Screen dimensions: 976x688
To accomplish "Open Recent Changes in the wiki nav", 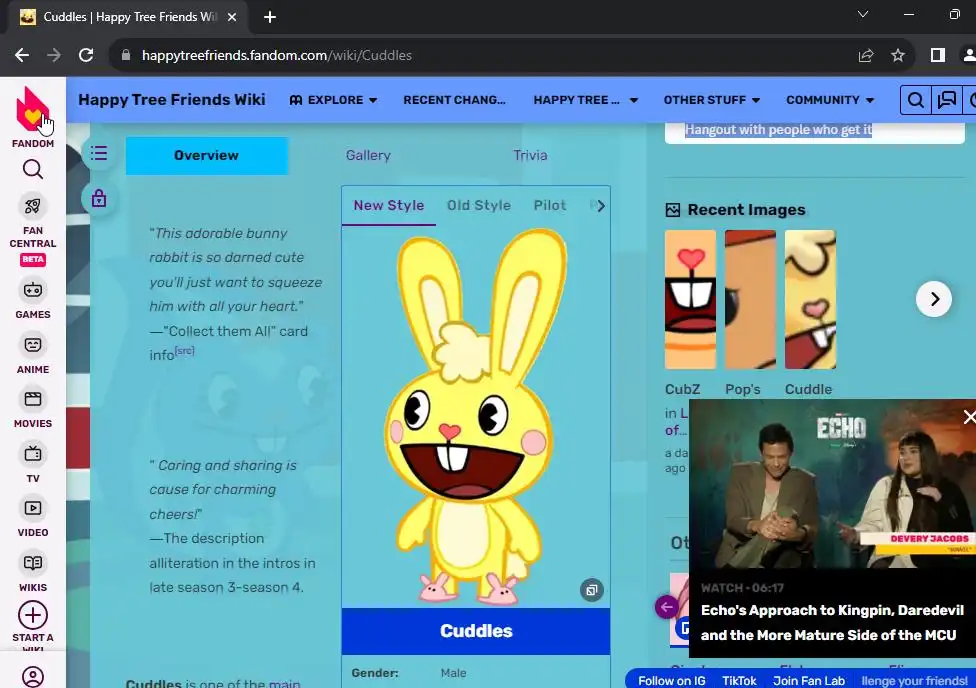I will point(454,100).
